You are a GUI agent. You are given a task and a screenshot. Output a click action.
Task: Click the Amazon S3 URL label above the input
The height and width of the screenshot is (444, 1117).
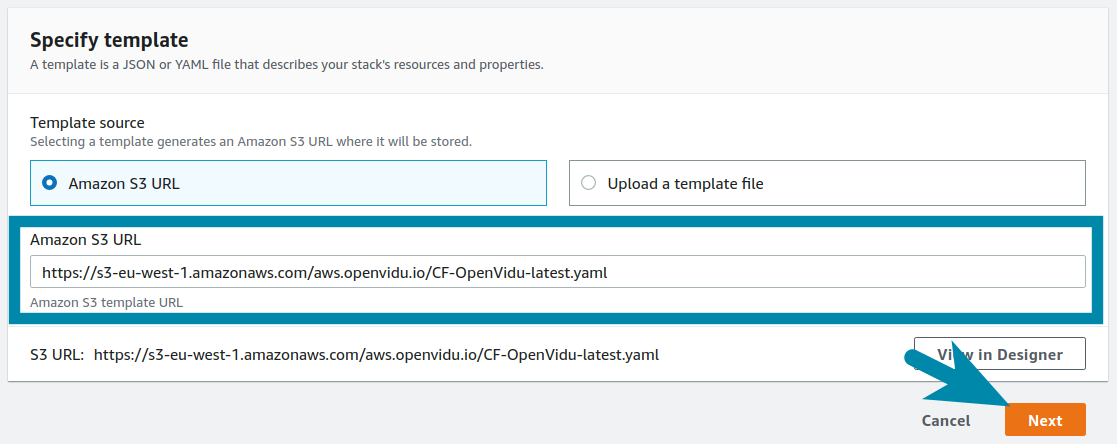tap(85, 240)
